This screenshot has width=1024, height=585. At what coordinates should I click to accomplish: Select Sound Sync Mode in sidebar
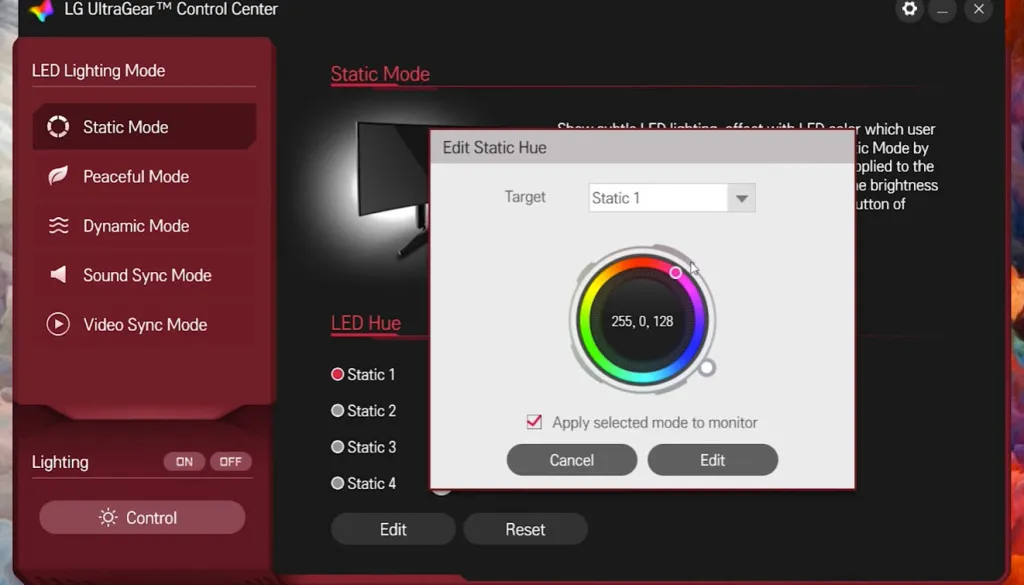click(x=147, y=275)
